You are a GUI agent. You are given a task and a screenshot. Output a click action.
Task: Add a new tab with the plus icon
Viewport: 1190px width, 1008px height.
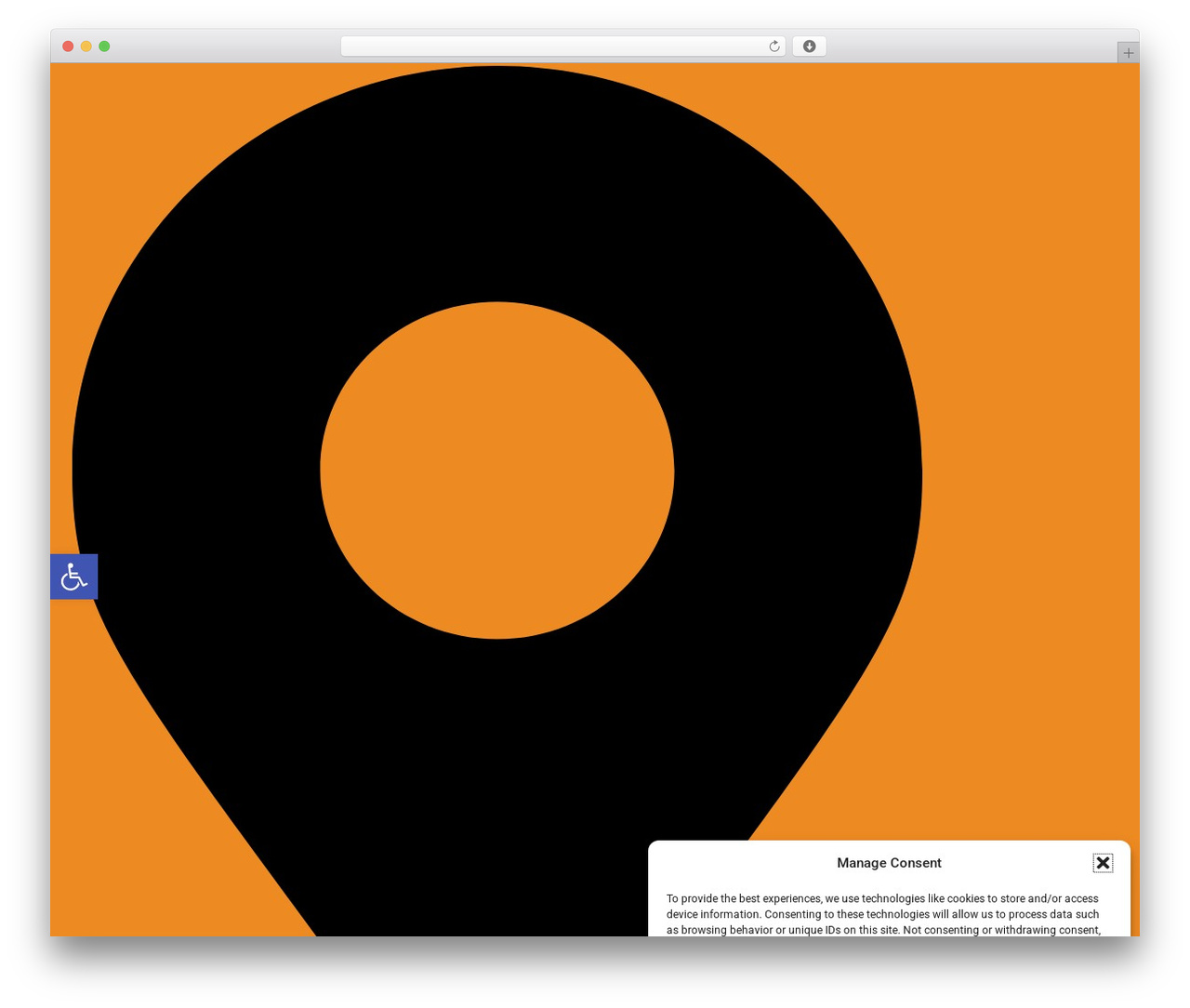1128,53
